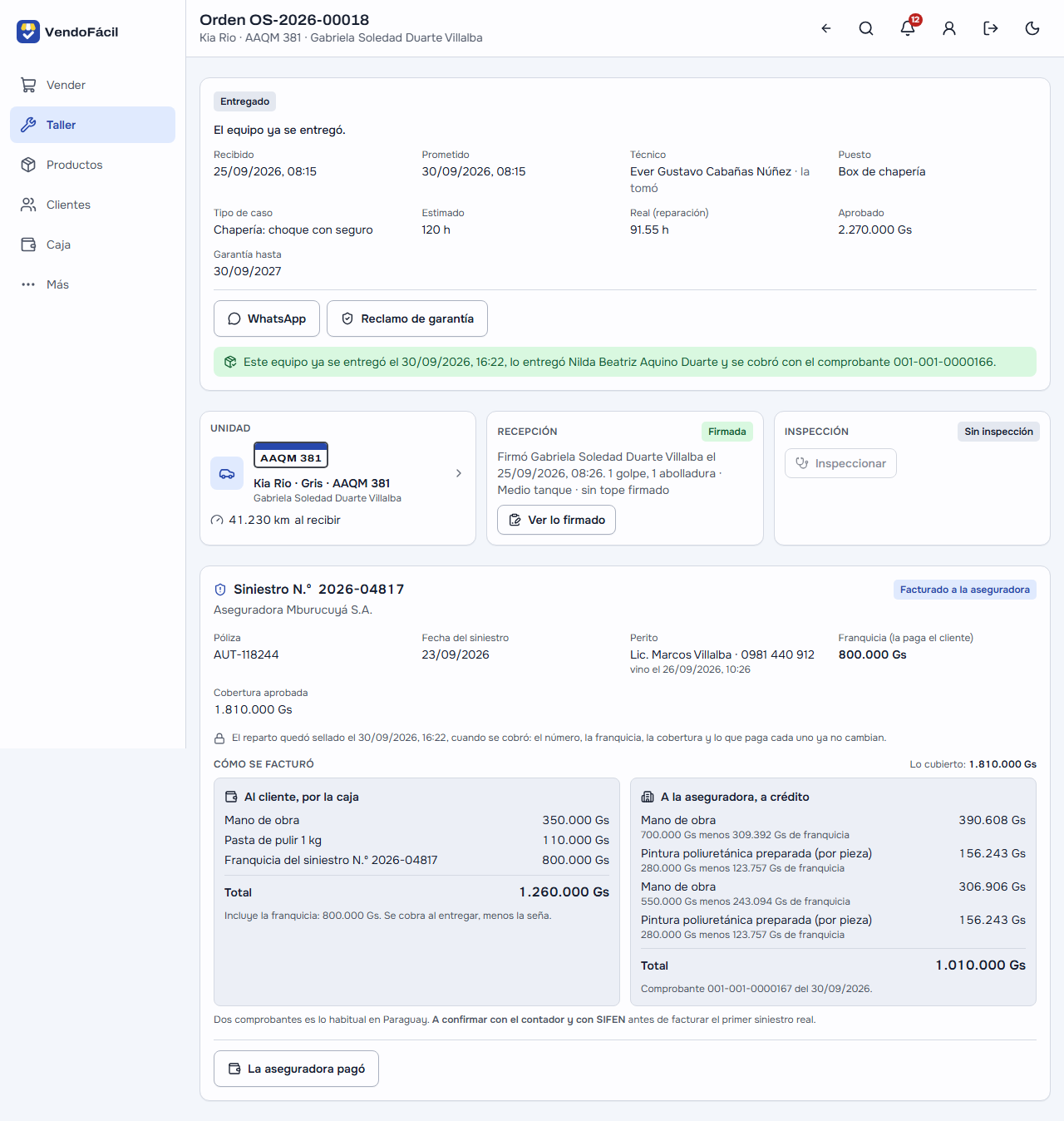This screenshot has height=1121, width=1064.
Task: Click the odometer icon by 41.230 km
Action: point(217,521)
